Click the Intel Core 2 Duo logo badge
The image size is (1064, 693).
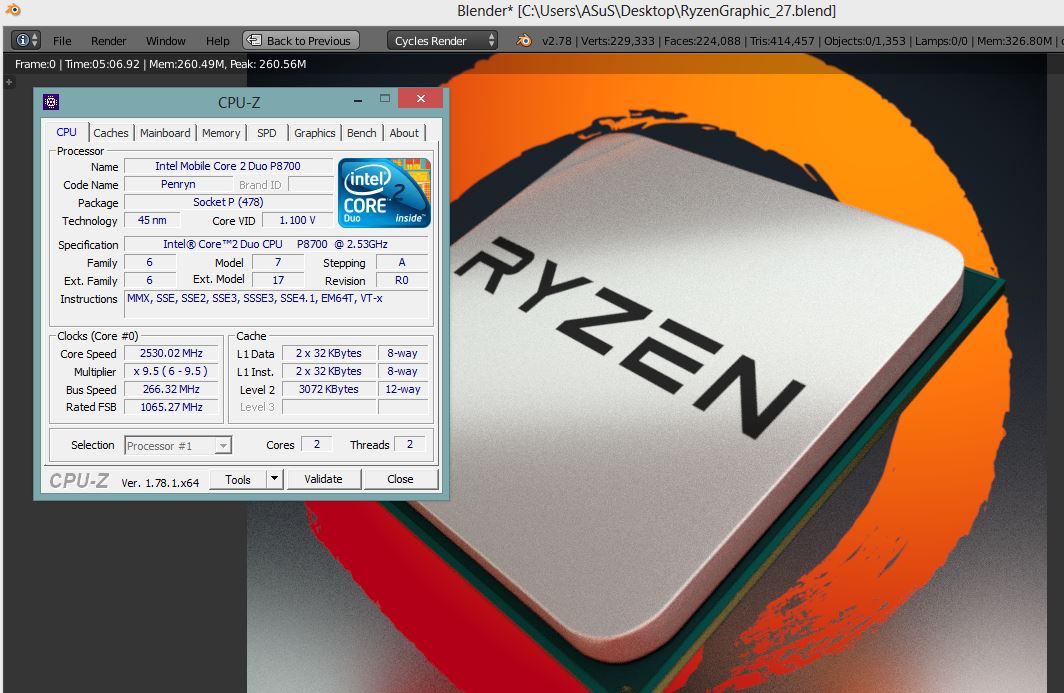pos(384,193)
